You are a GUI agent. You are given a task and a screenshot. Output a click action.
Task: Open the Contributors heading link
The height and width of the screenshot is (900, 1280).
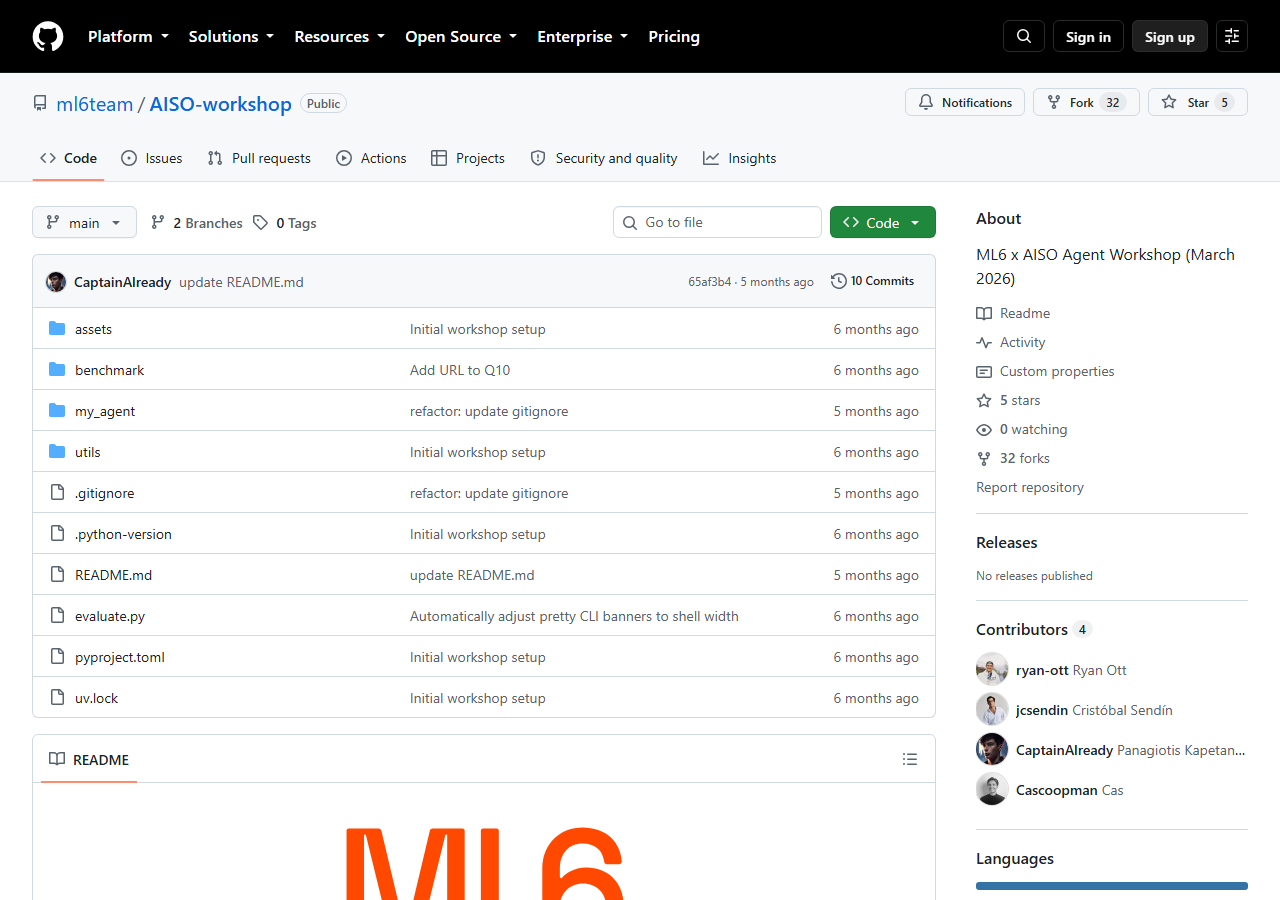(1034, 629)
